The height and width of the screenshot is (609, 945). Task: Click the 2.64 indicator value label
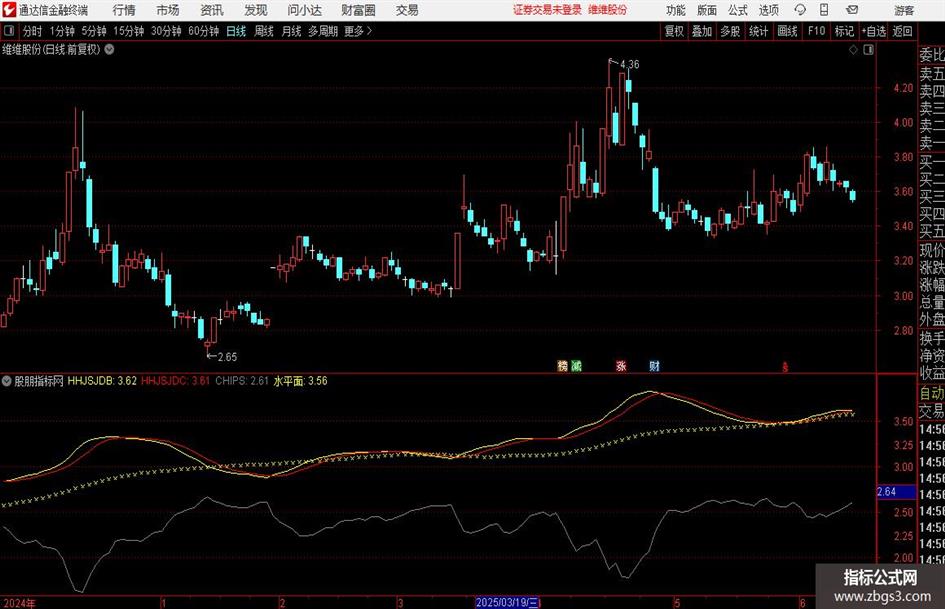click(896, 492)
